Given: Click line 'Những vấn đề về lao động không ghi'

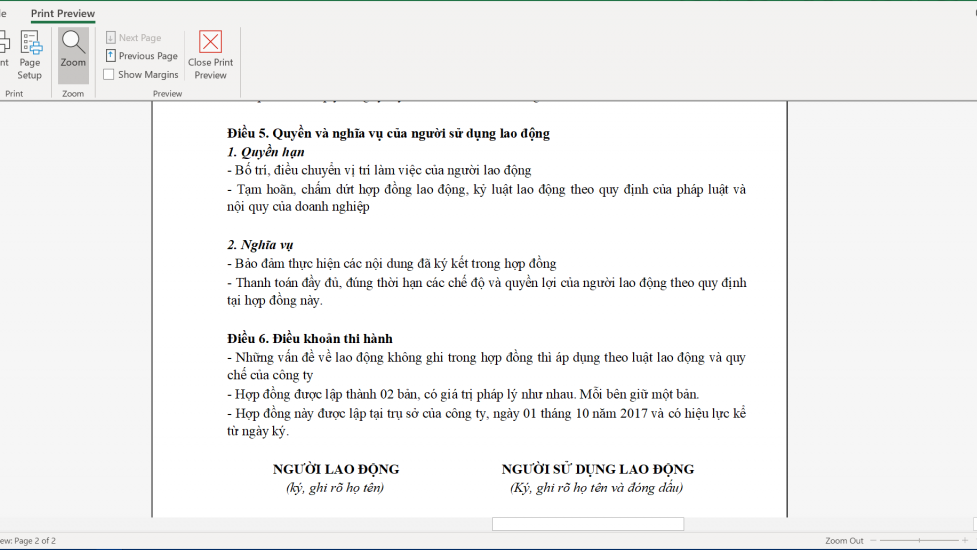Looking at the screenshot, I should point(486,366).
